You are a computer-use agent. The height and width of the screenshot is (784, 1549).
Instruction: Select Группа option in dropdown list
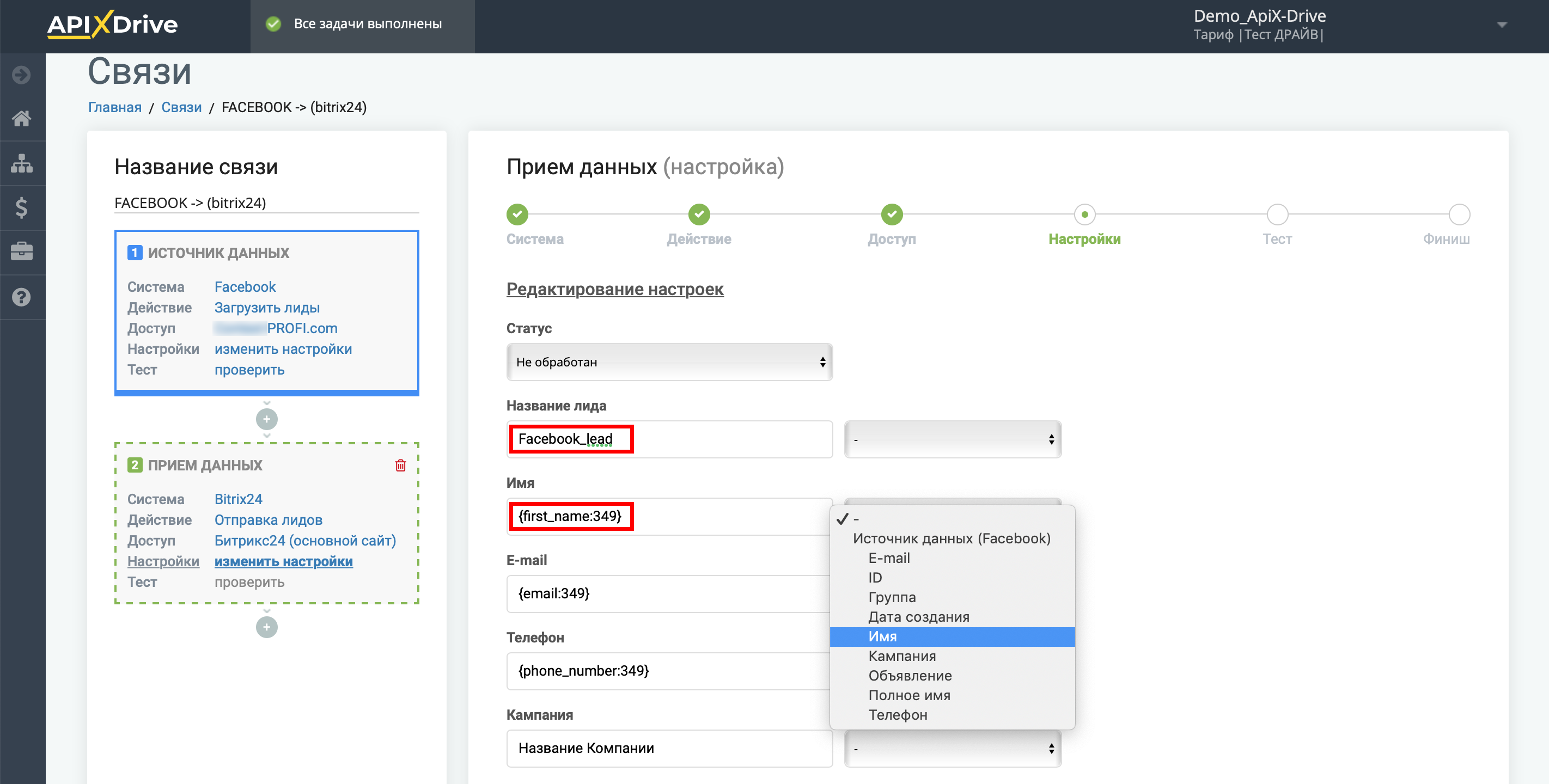tap(952, 597)
